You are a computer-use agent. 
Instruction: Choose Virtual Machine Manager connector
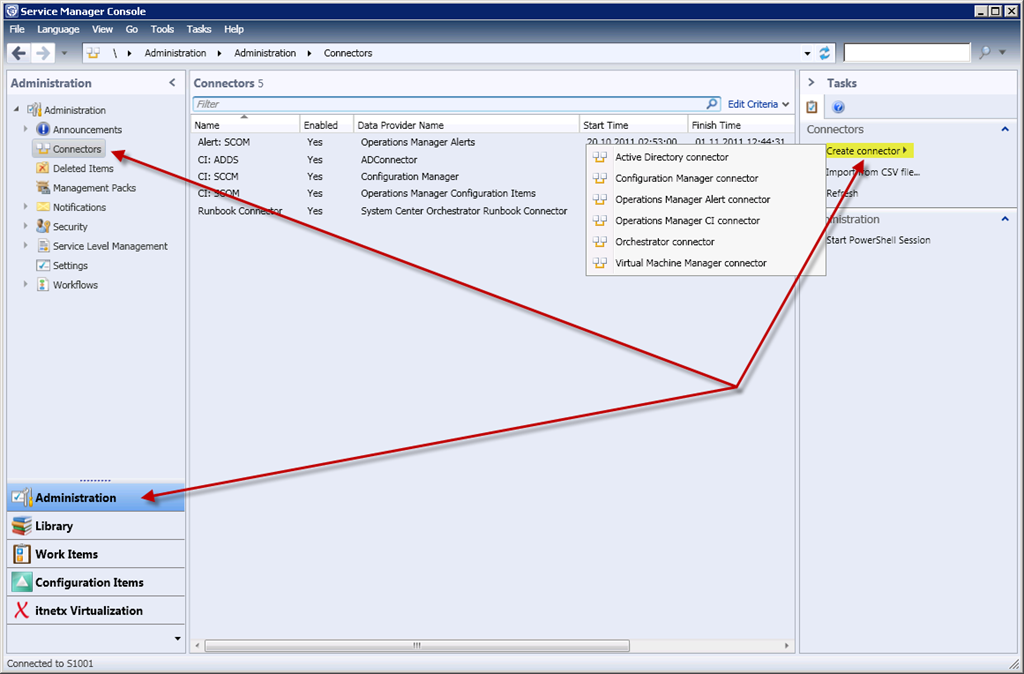click(x=690, y=263)
